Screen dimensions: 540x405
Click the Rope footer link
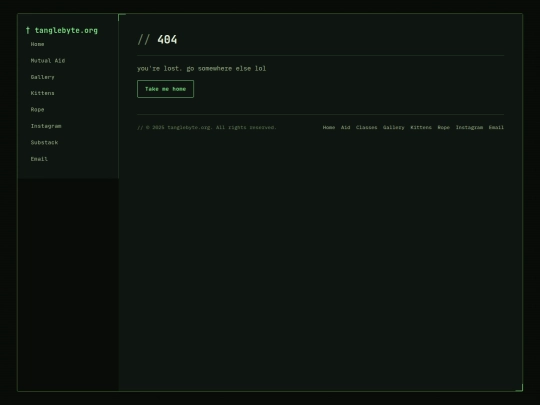(444, 127)
